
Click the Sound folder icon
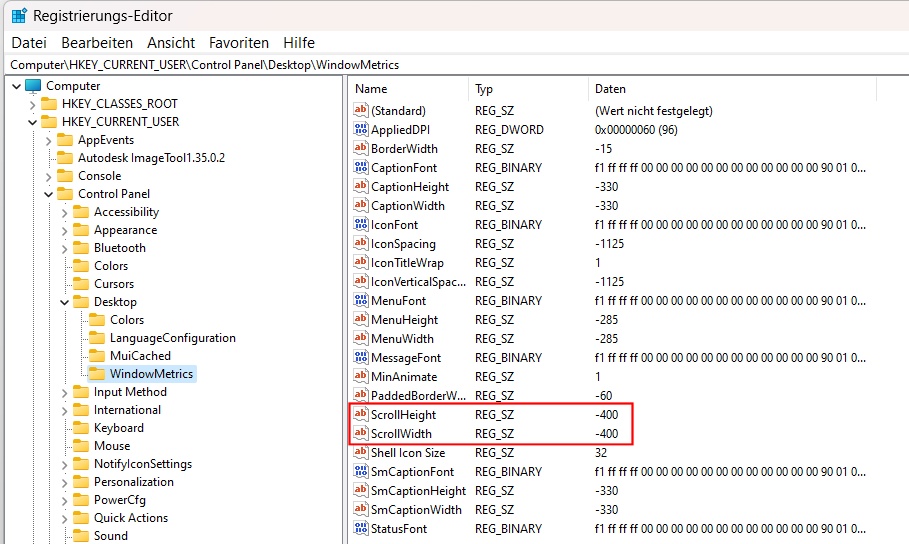tap(81, 536)
